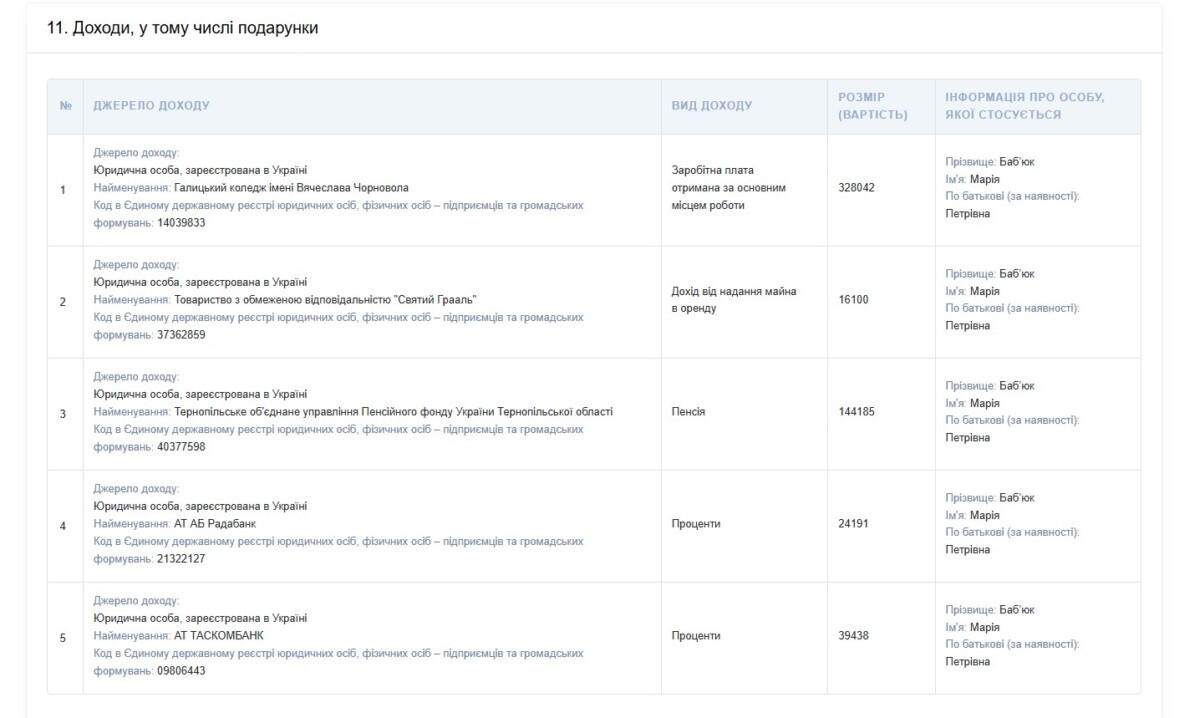1200x718 pixels.
Task: Select name "АТ ТАСКОМБАНК"
Action: pyautogui.click(x=219, y=635)
